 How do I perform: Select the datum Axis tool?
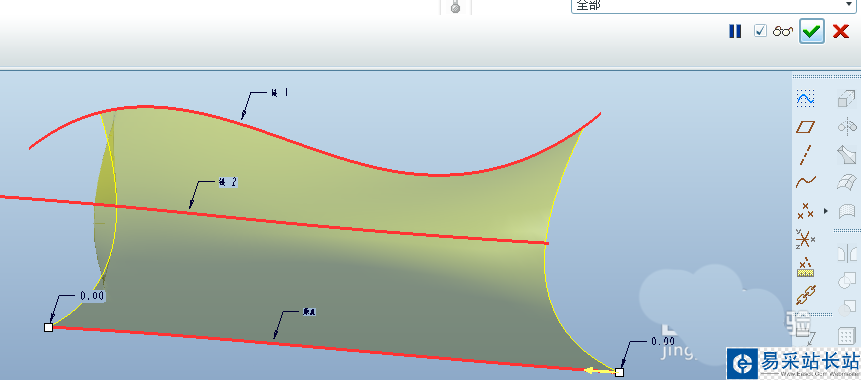tap(806, 155)
